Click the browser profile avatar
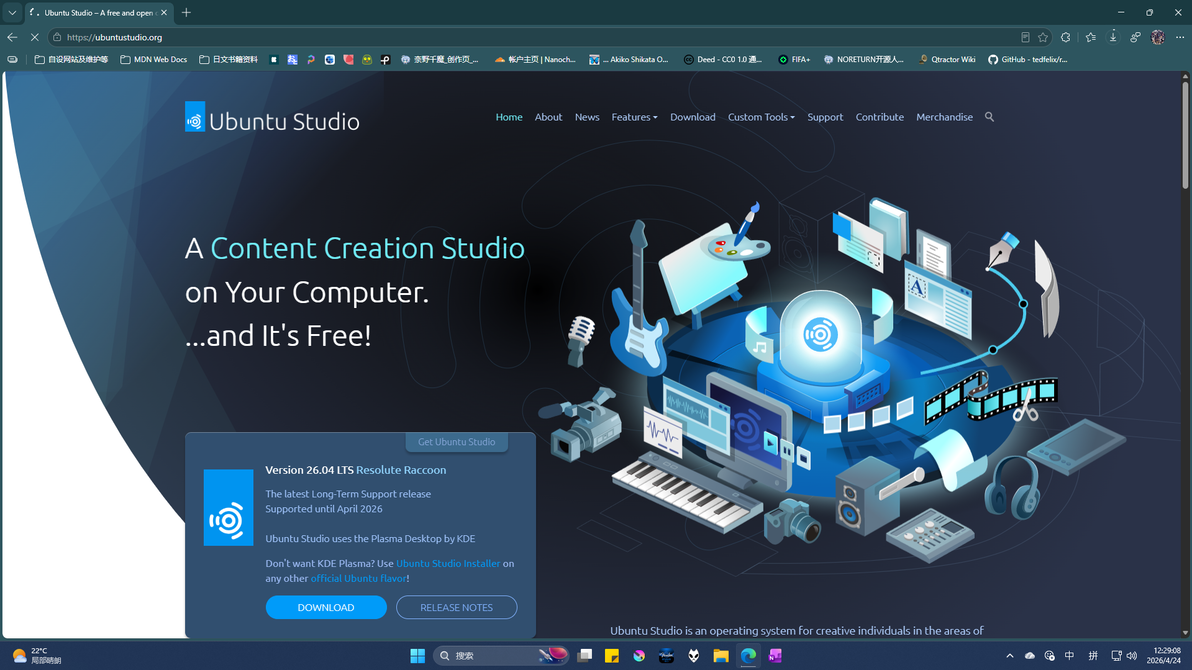The height and width of the screenshot is (670, 1192). point(1158,37)
